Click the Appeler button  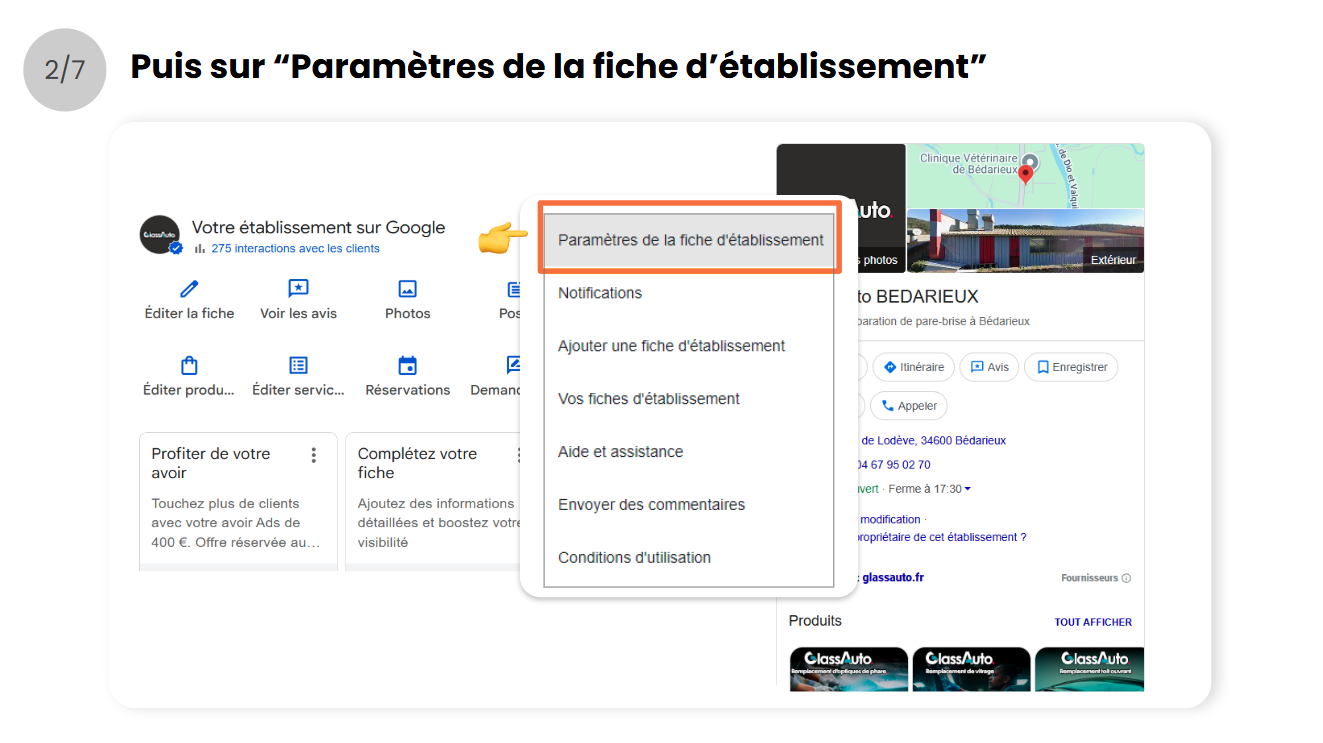coord(909,406)
